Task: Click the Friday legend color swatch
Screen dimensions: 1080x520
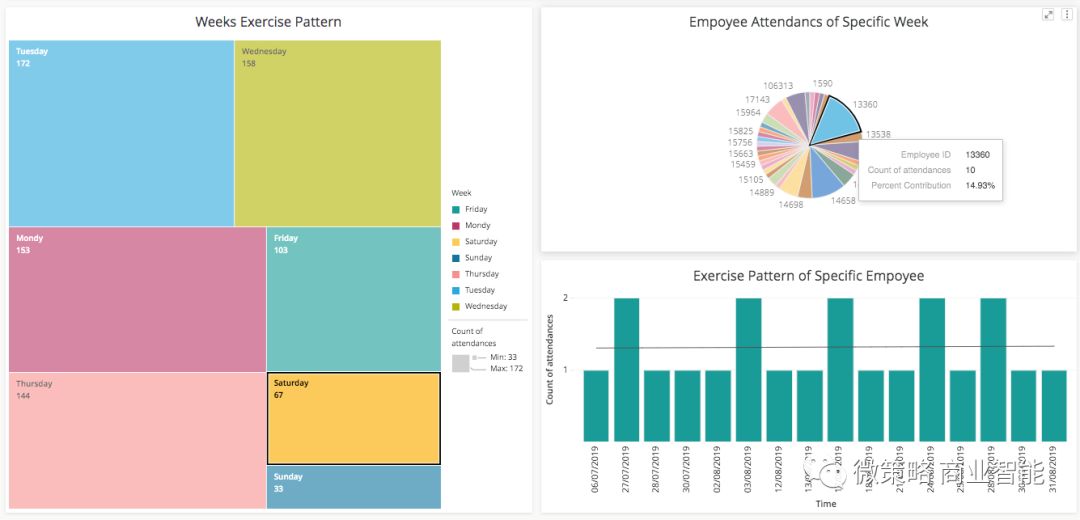Action: (456, 210)
